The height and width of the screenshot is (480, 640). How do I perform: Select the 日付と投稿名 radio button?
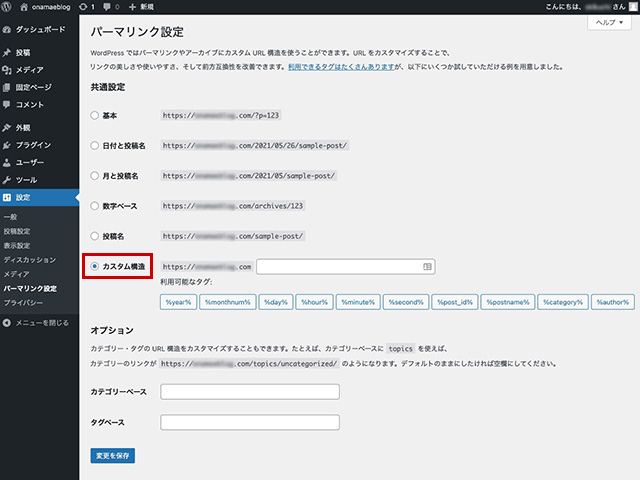[x=94, y=145]
